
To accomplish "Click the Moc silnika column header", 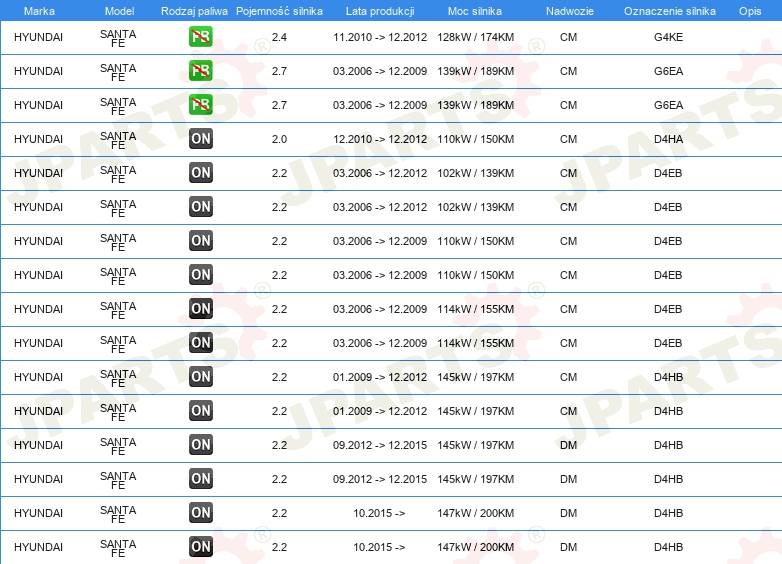I will click(x=475, y=11).
